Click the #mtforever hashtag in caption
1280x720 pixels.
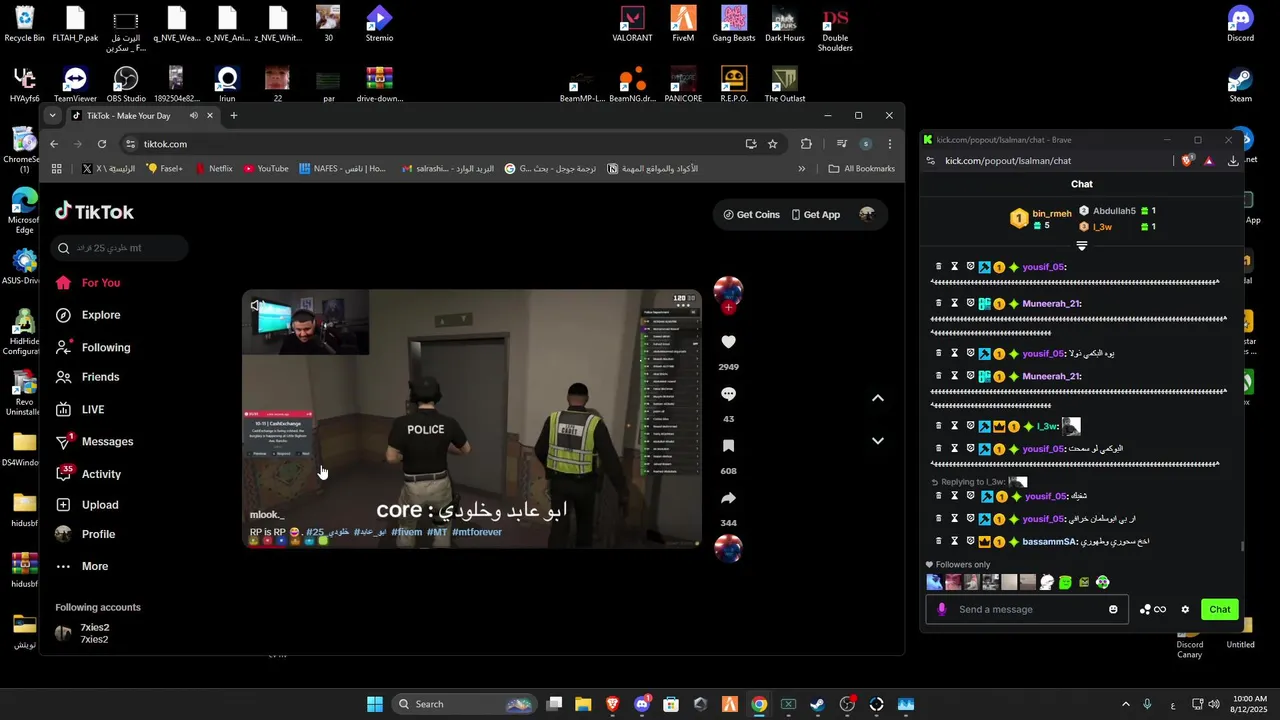tap(477, 532)
